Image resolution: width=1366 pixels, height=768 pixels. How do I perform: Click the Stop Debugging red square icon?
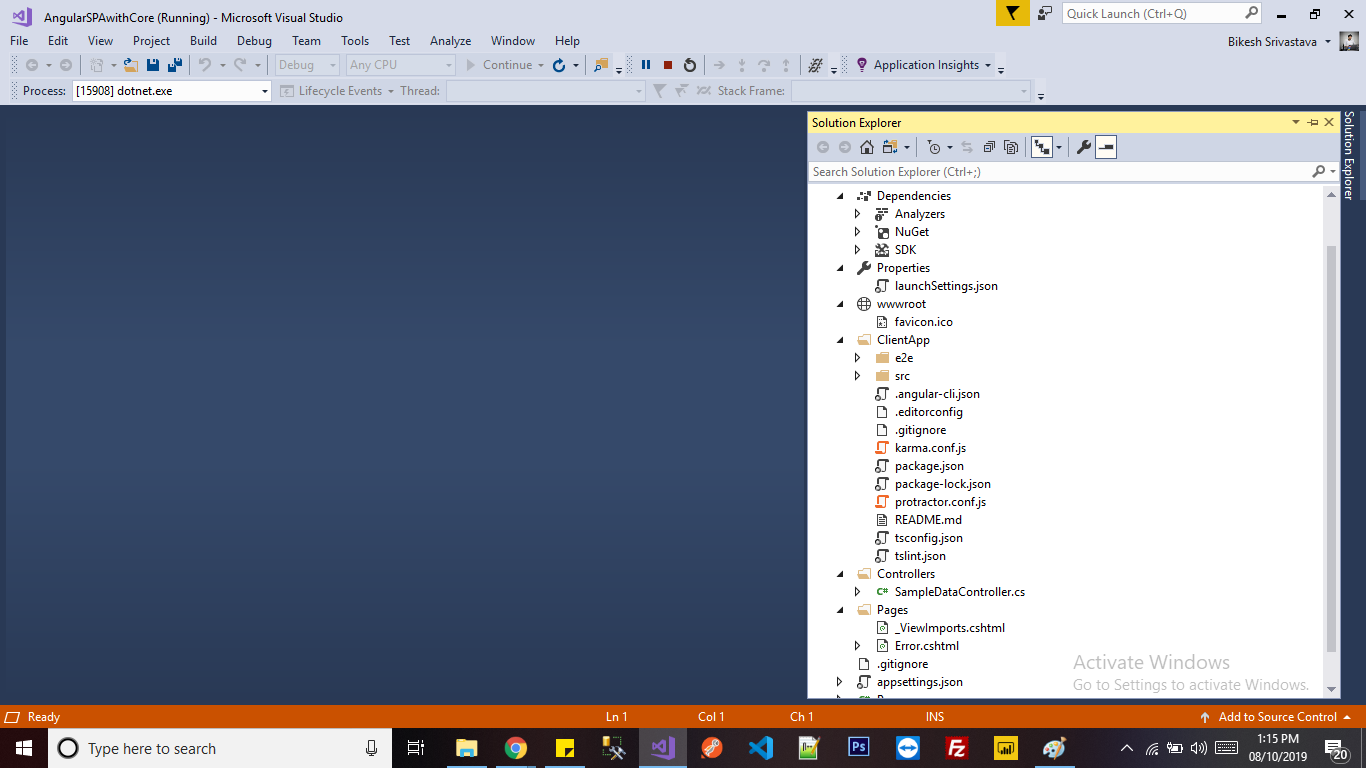[667, 65]
